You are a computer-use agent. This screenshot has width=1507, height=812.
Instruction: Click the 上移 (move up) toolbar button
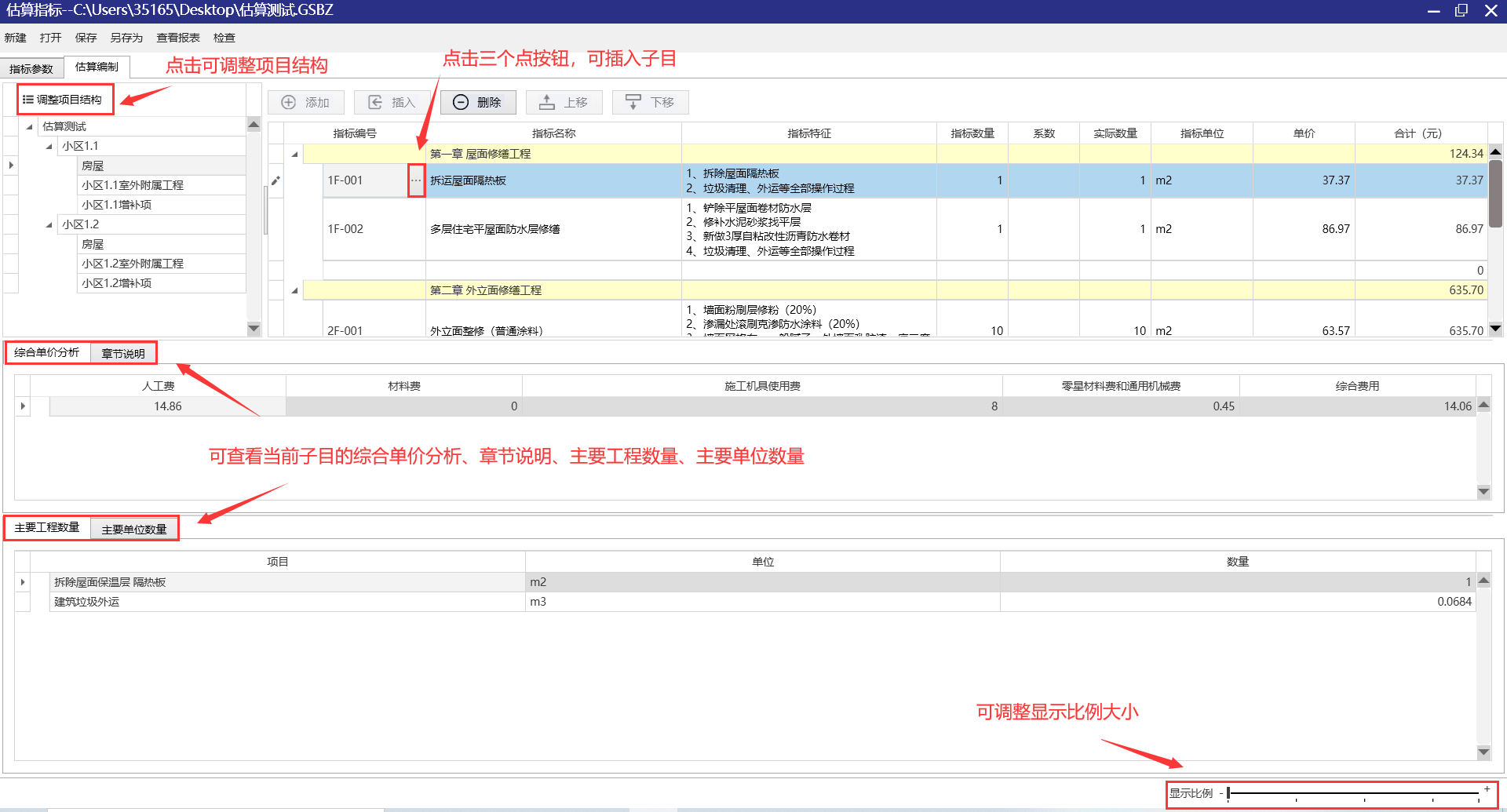pyautogui.click(x=564, y=103)
